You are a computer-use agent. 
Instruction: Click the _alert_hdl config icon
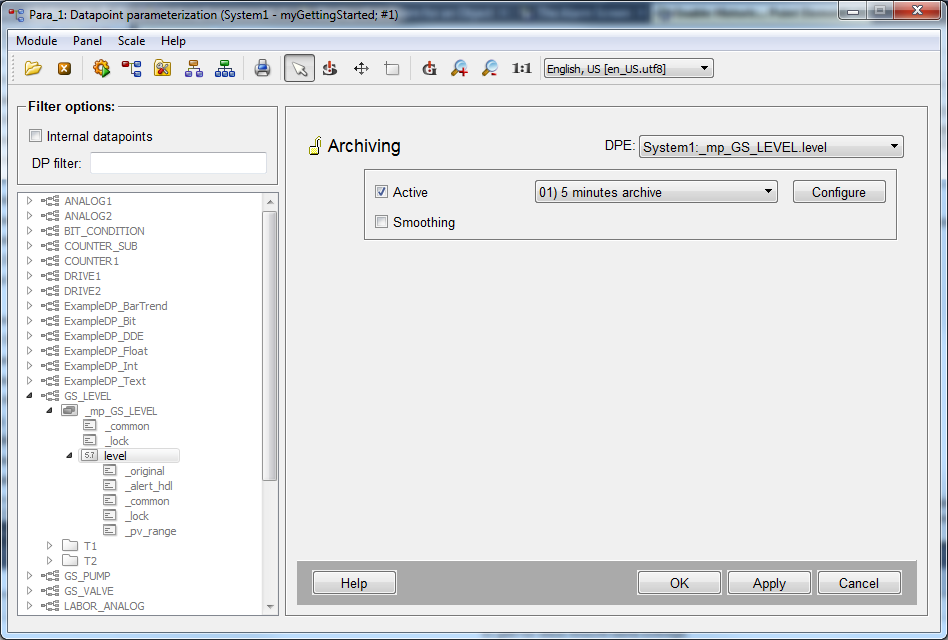coord(109,485)
